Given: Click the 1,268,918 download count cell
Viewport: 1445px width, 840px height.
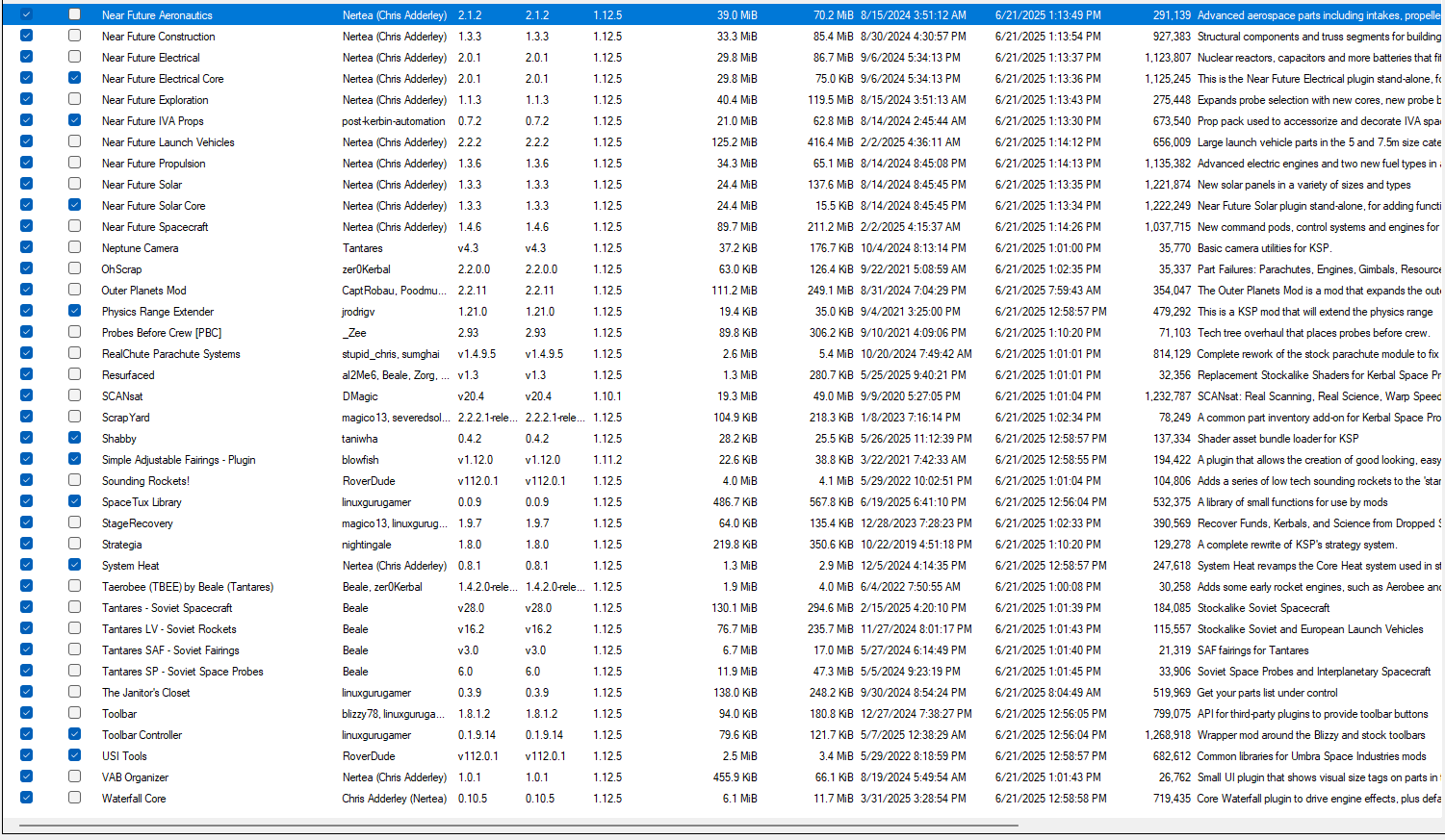Looking at the screenshot, I should pos(1168,735).
